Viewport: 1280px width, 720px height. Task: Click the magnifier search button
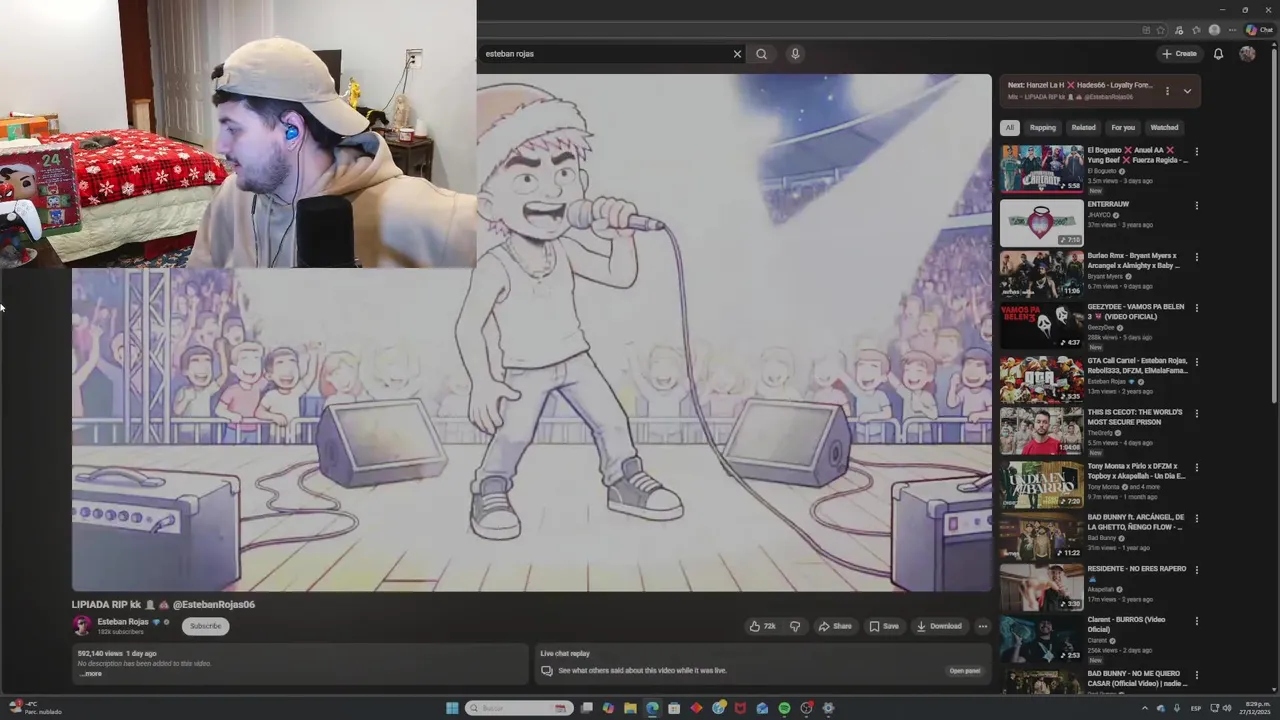point(761,54)
